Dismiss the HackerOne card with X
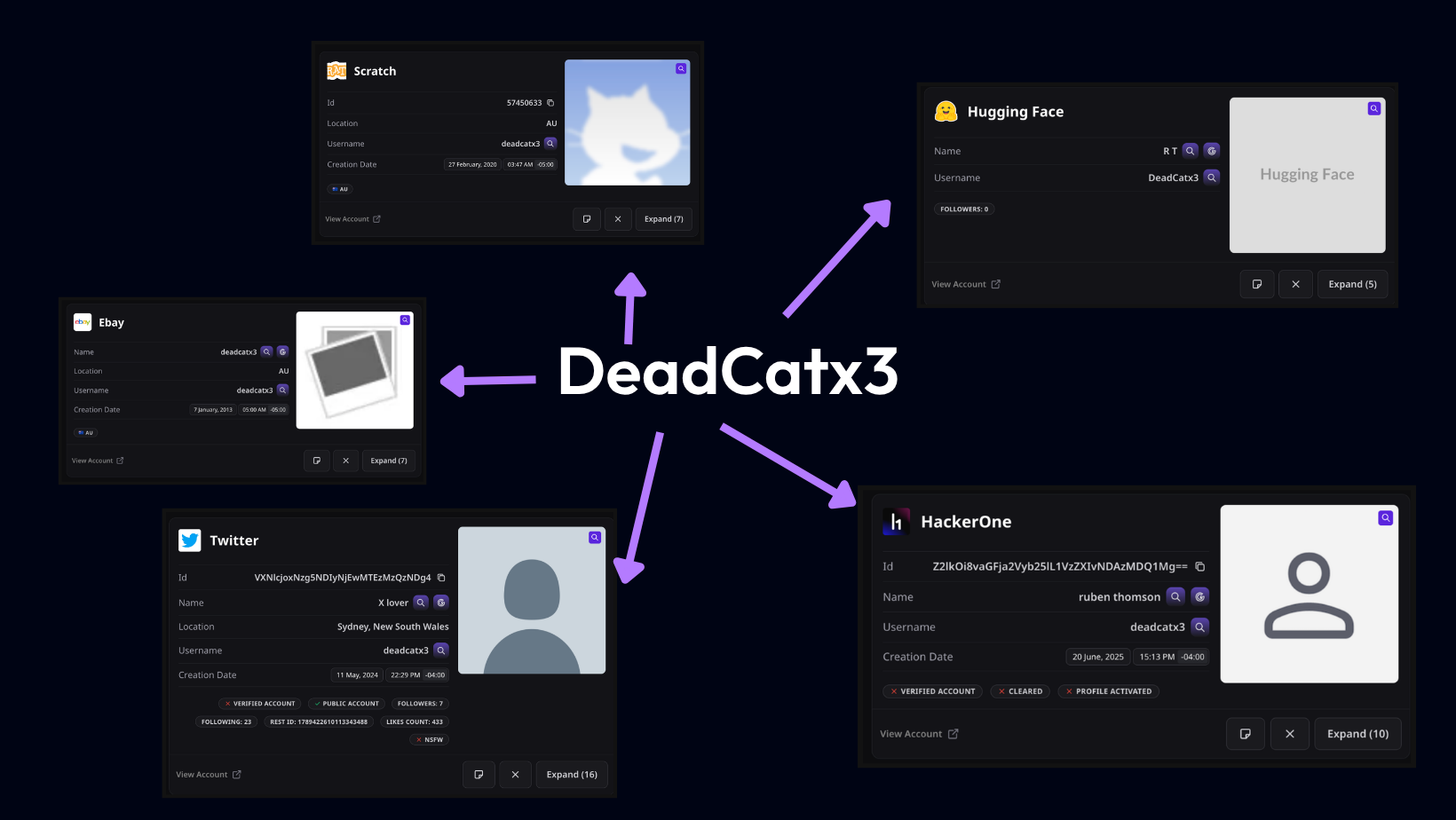 1290,734
